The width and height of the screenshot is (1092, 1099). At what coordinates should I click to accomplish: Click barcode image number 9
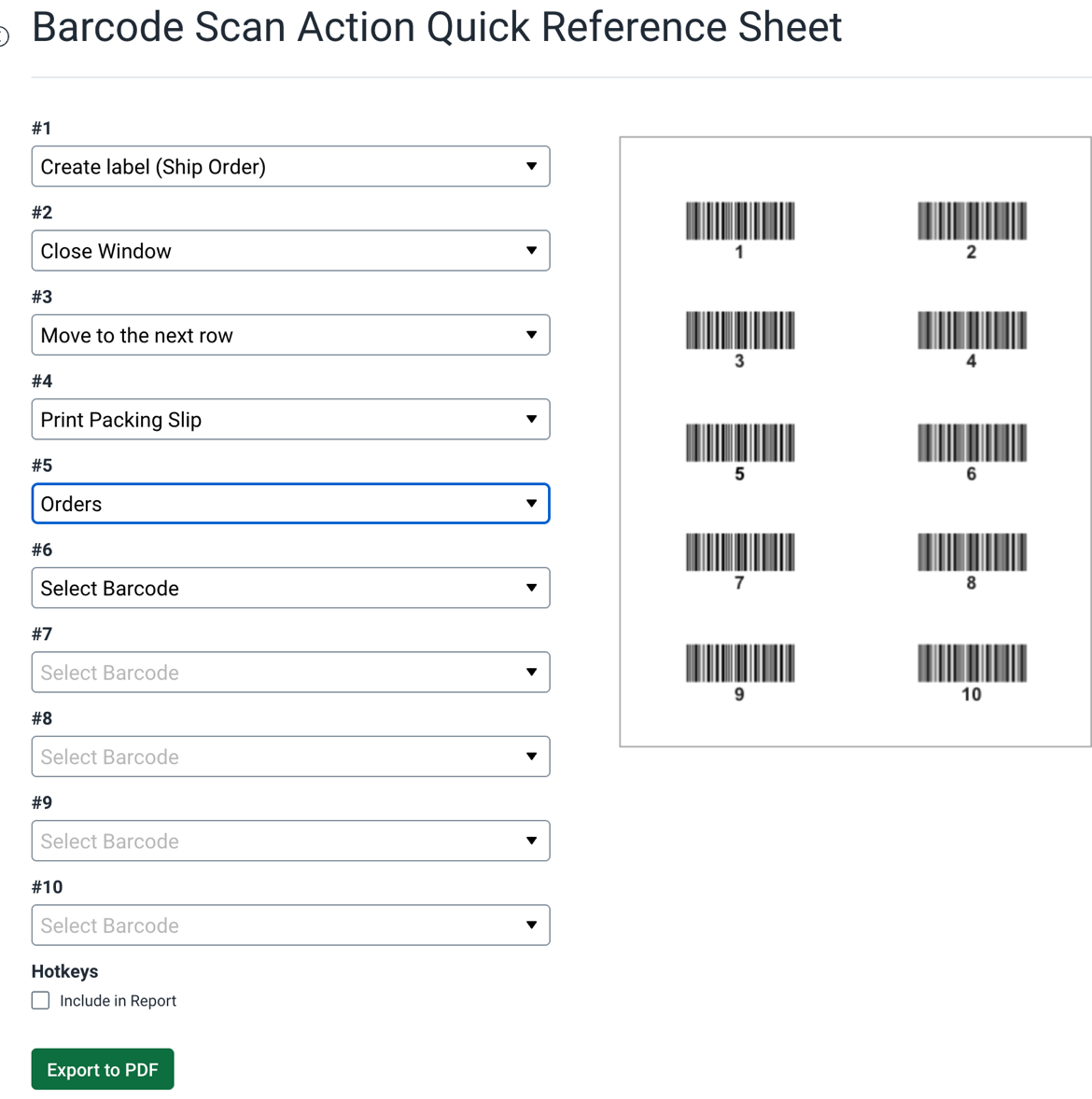740,663
